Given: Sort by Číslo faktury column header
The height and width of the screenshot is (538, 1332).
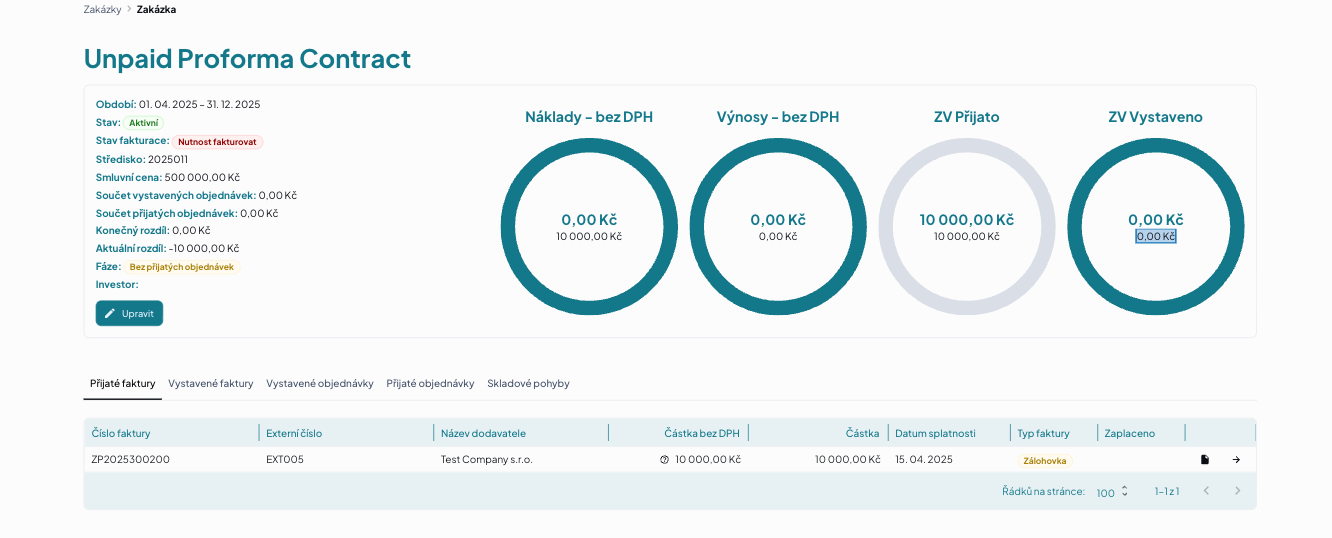Looking at the screenshot, I should pyautogui.click(x=121, y=433).
